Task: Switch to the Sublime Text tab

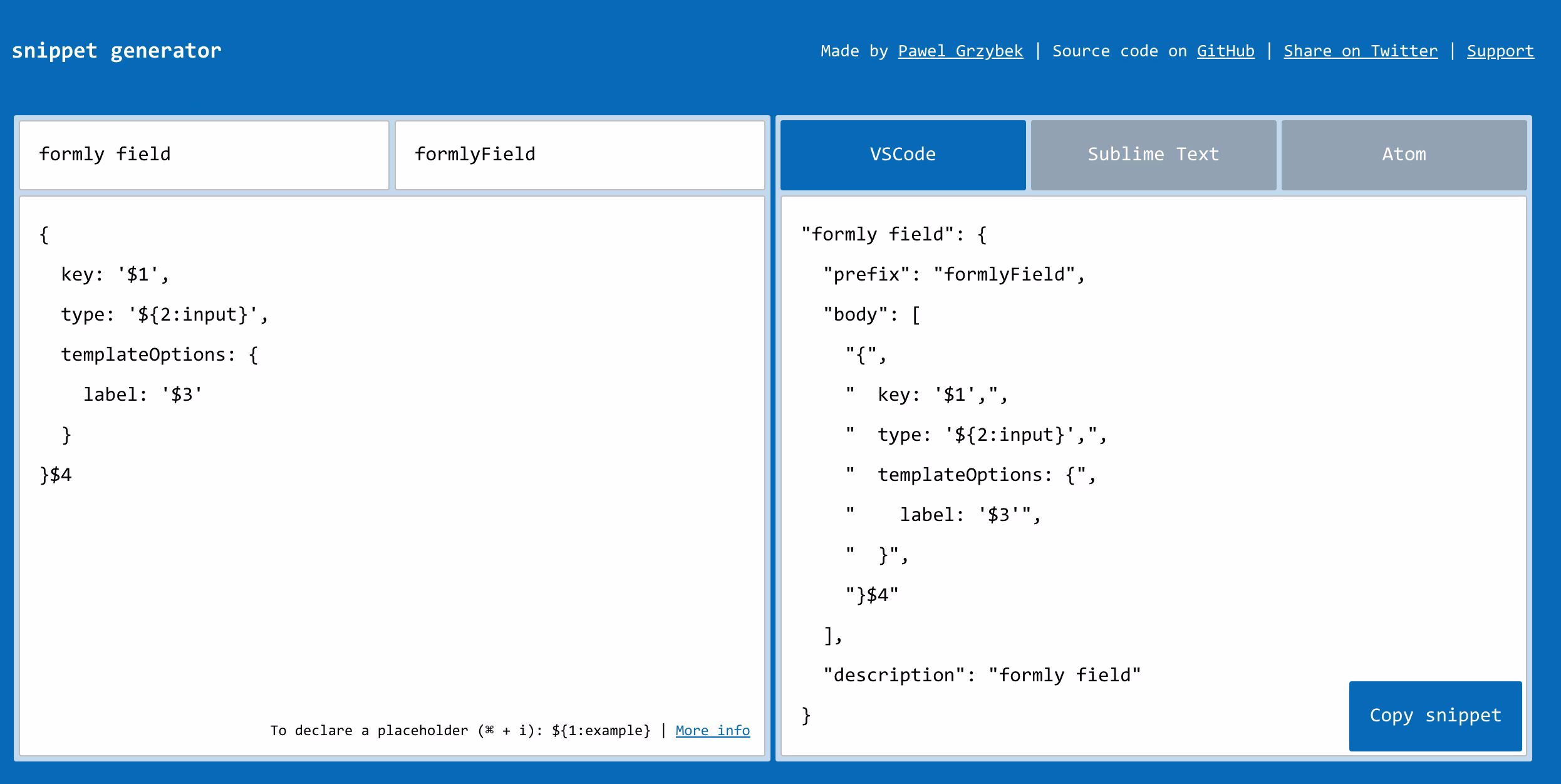Action: 1153,155
